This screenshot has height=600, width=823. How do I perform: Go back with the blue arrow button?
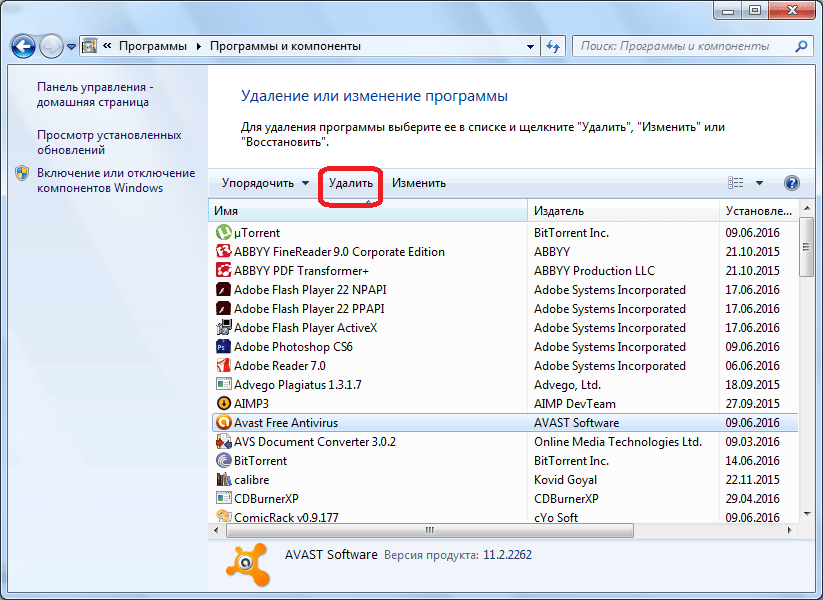23,46
